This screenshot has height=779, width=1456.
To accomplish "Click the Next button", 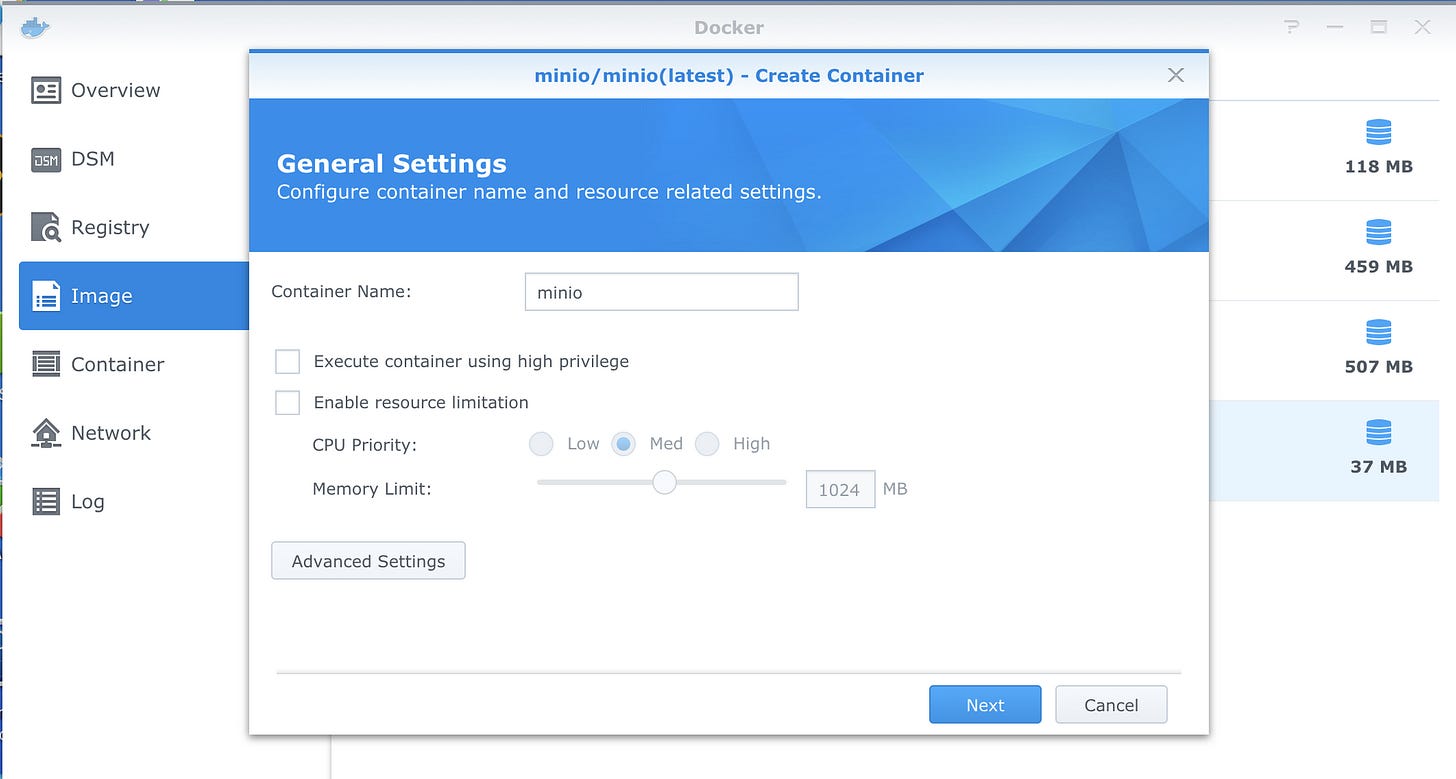I will (985, 705).
